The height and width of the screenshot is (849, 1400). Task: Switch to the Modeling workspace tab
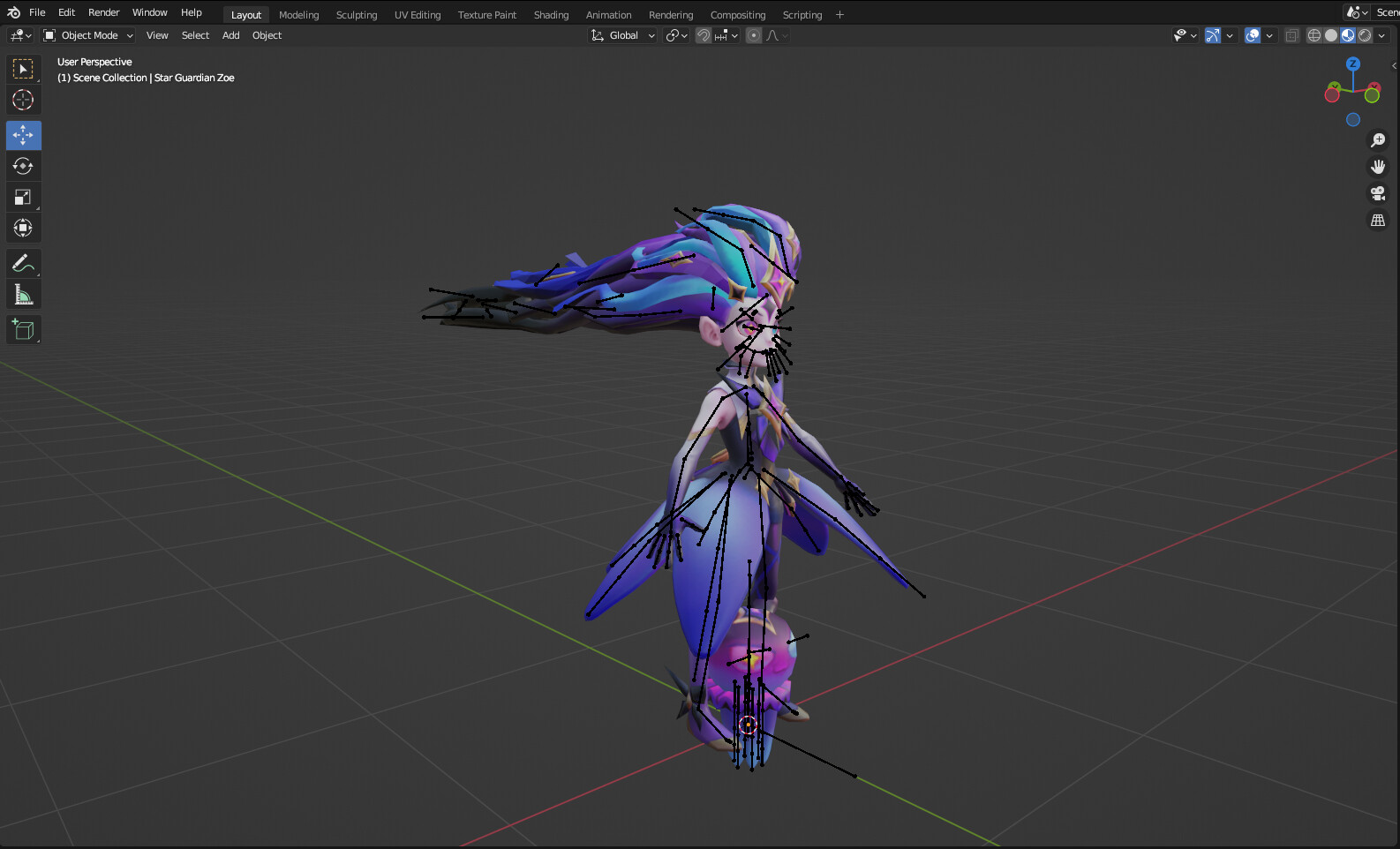298,15
